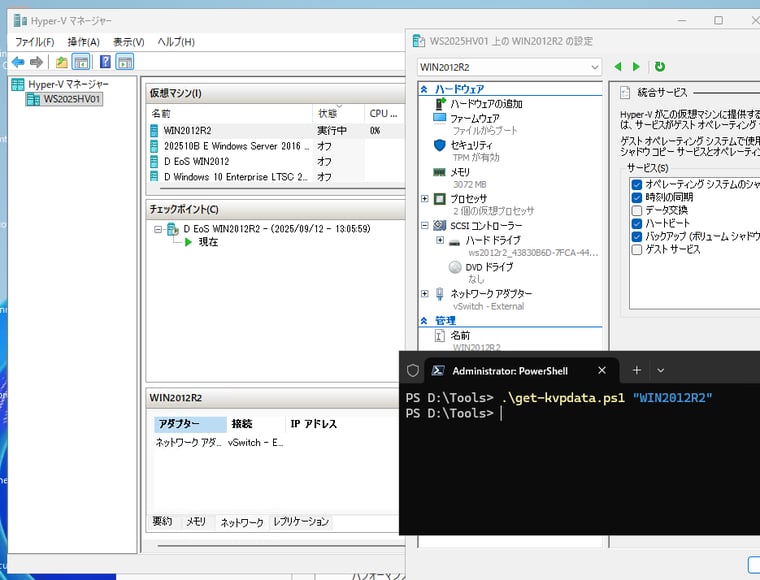Select the D EoS WIN2012 virtual machine
Viewport: 760px width, 580px height.
276,161
